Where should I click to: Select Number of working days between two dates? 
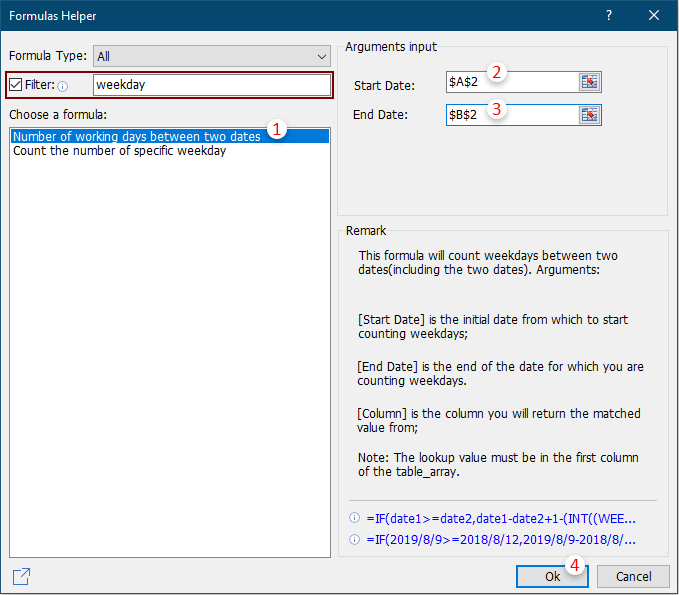(x=170, y=136)
